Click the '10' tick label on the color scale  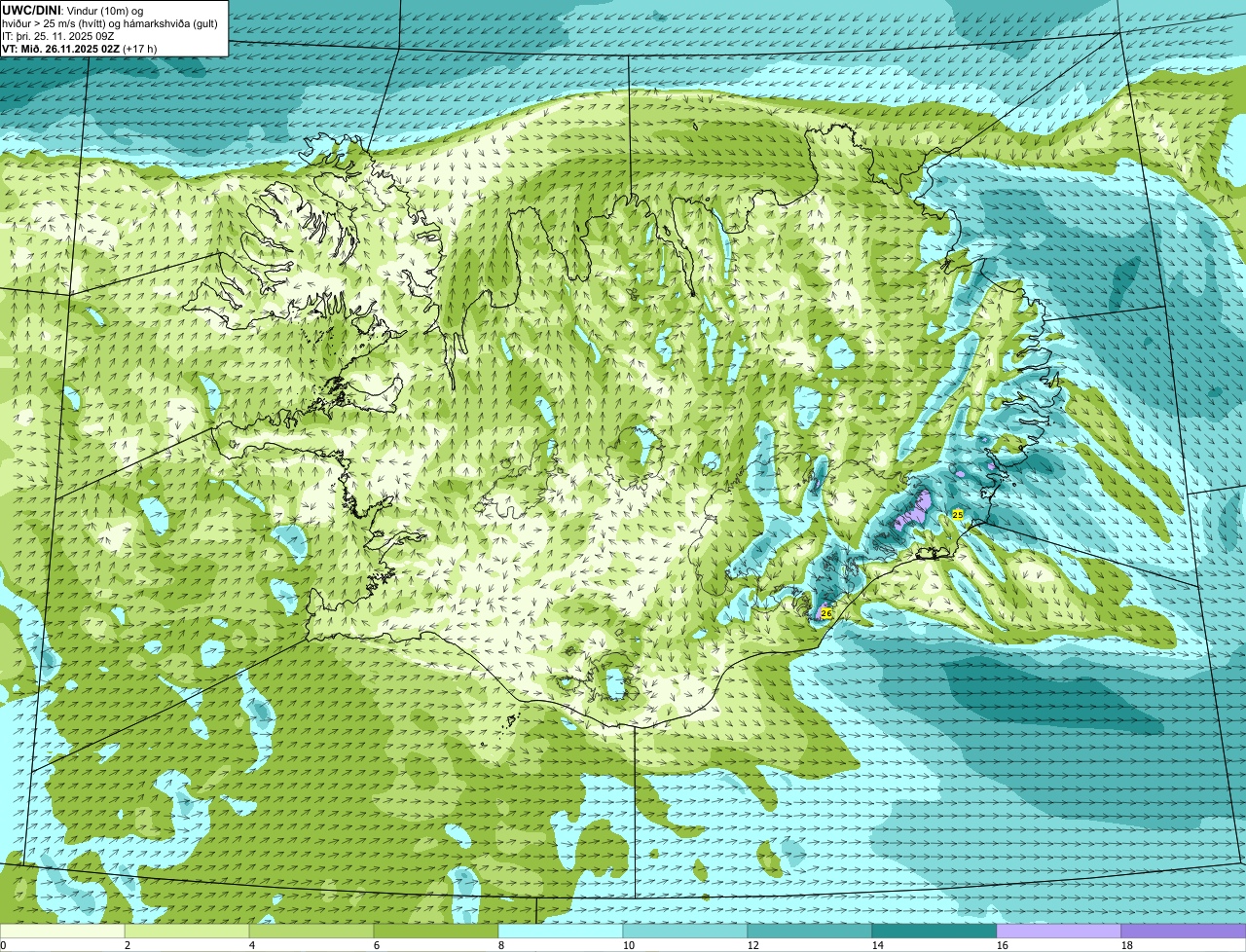click(629, 945)
